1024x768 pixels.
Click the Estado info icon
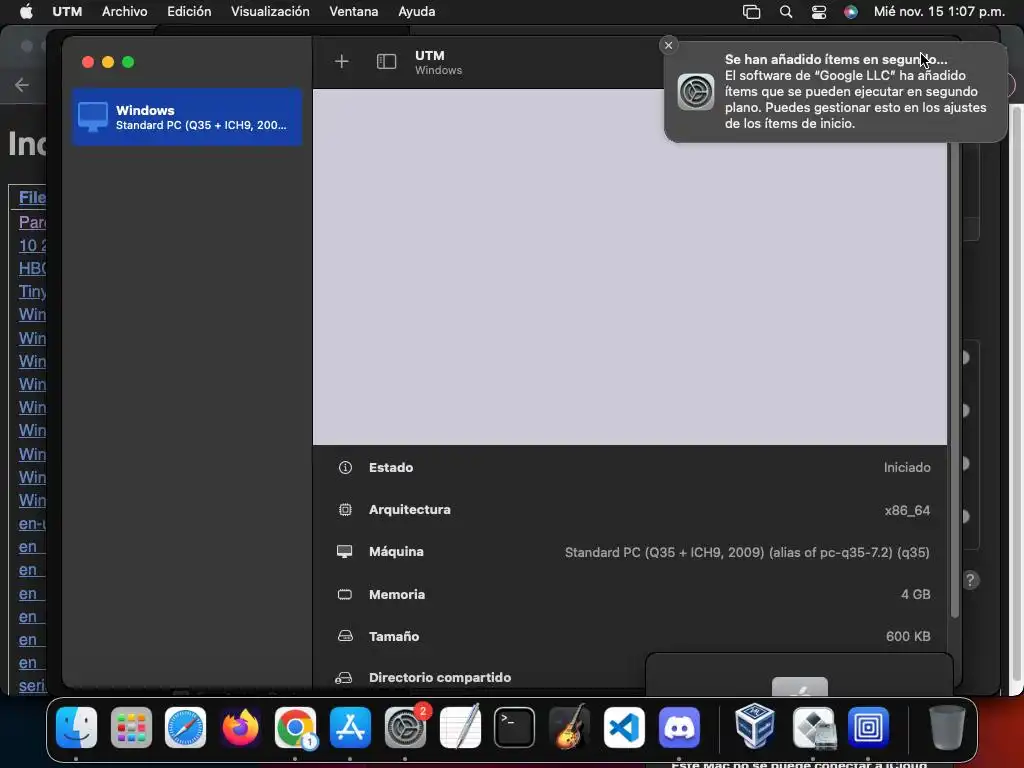[345, 468]
